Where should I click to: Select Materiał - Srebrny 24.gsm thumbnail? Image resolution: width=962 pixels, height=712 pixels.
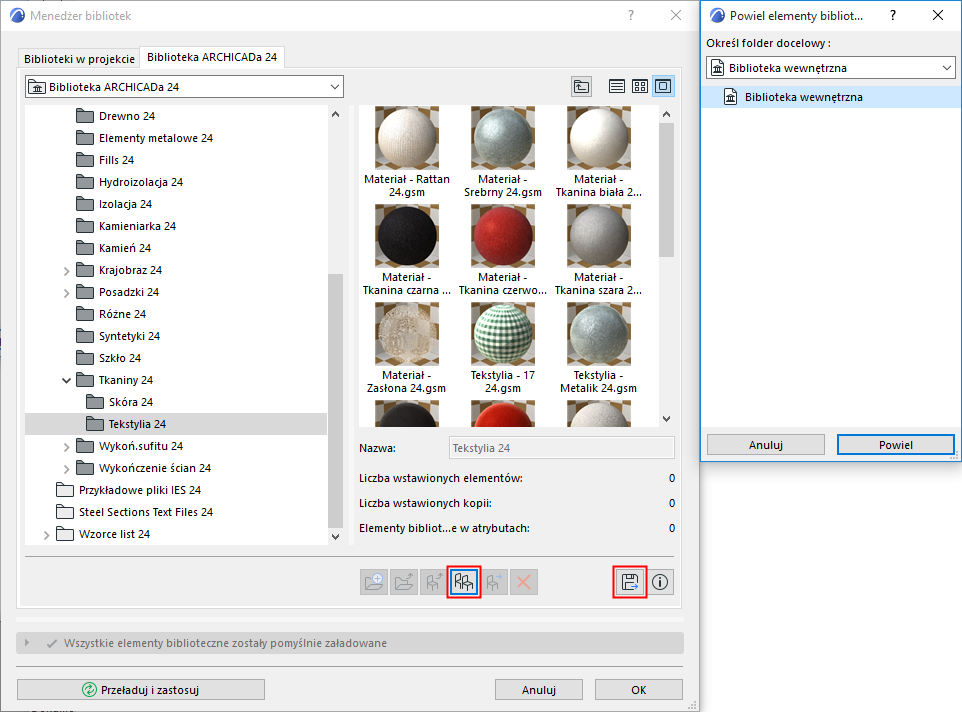[502, 138]
